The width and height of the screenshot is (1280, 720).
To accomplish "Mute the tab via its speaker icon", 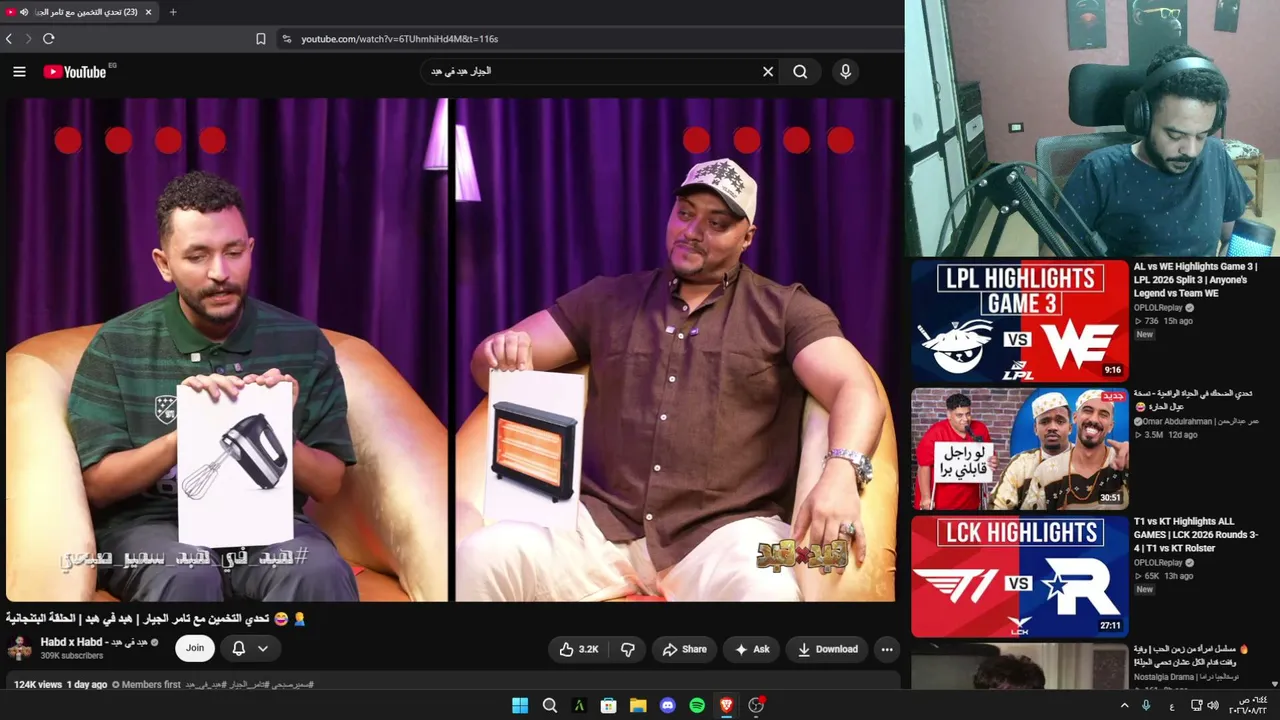I will (x=24, y=12).
